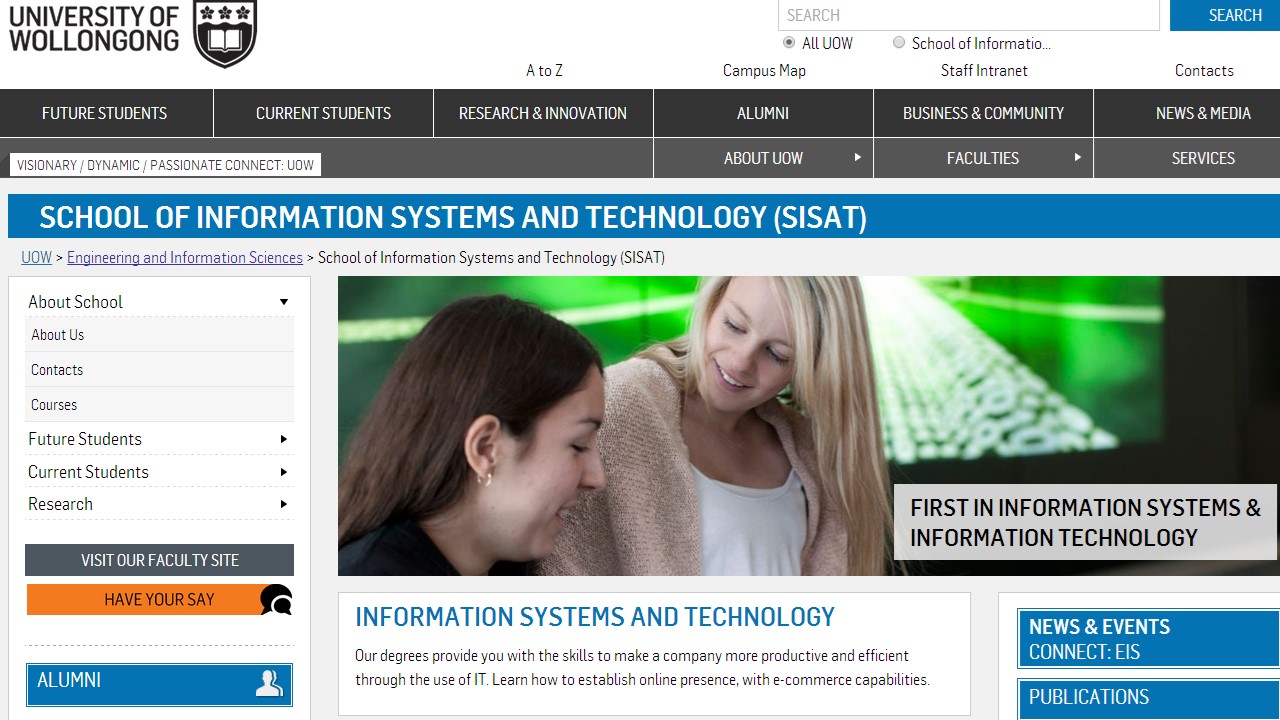Open the Staff Intranet link
Viewport: 1280px width, 720px height.
tap(984, 70)
